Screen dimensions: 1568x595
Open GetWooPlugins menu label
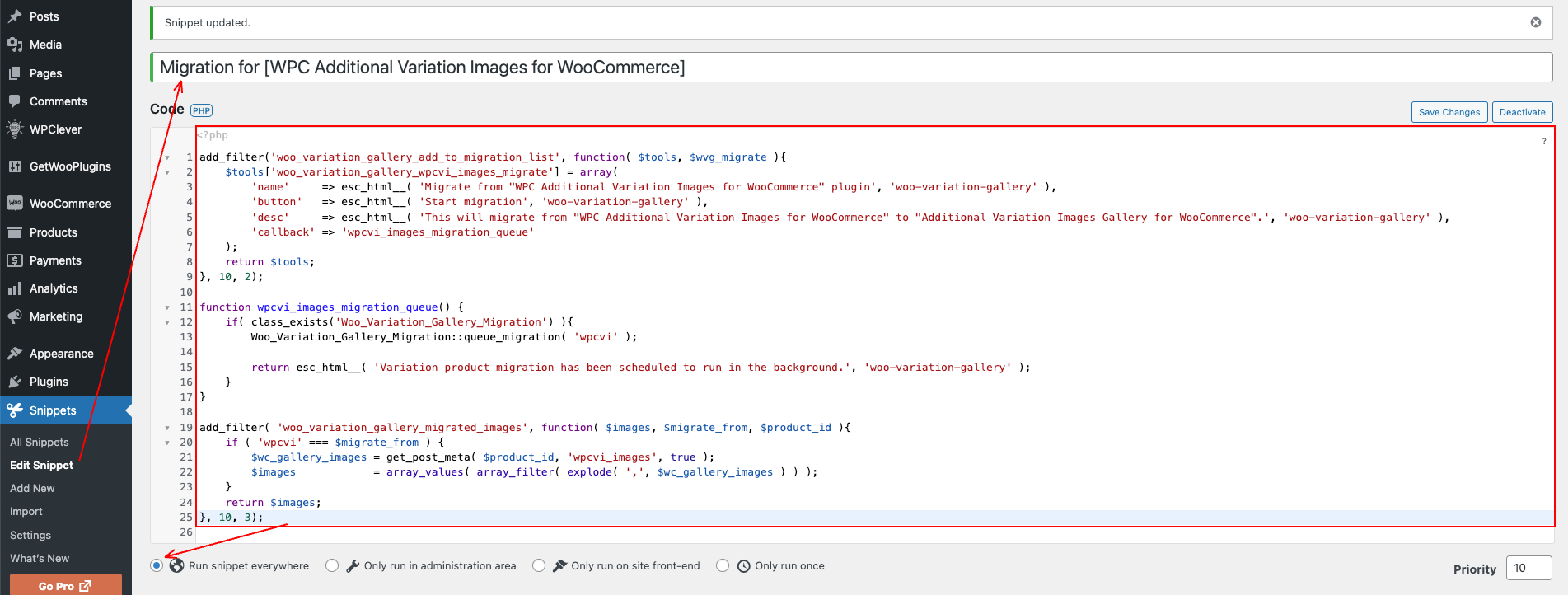click(x=70, y=166)
